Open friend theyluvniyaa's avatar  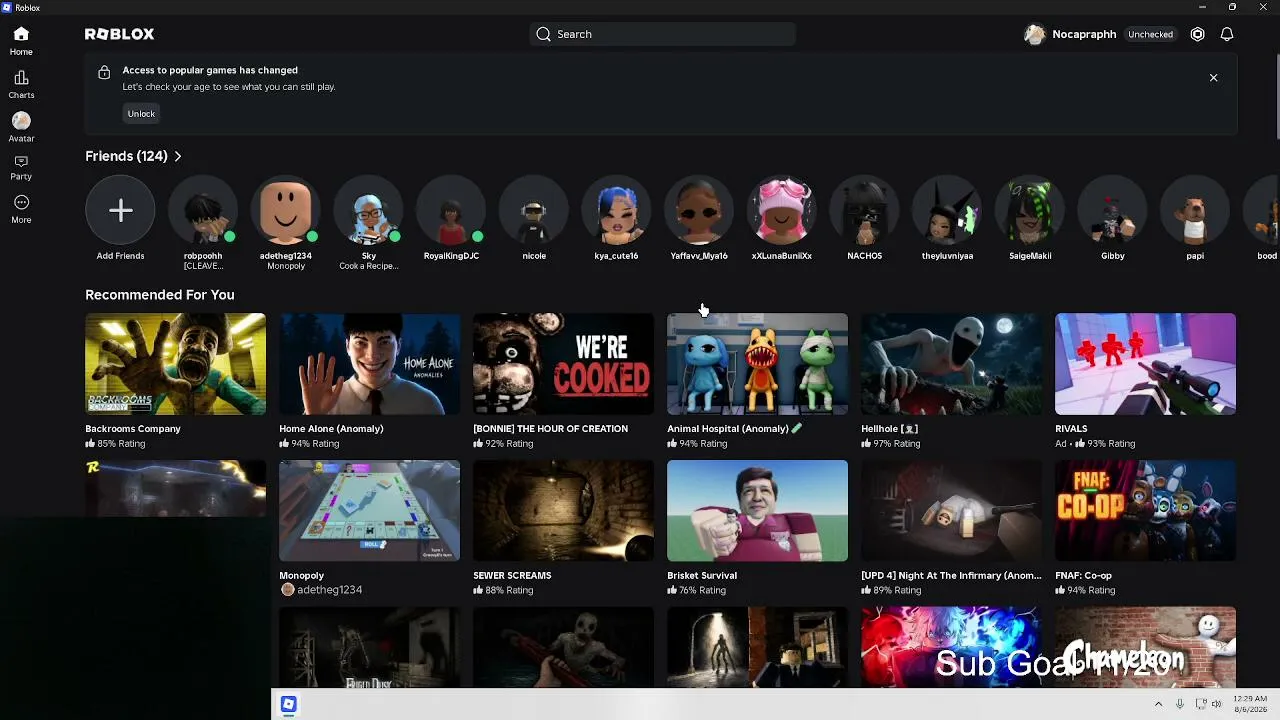point(947,210)
